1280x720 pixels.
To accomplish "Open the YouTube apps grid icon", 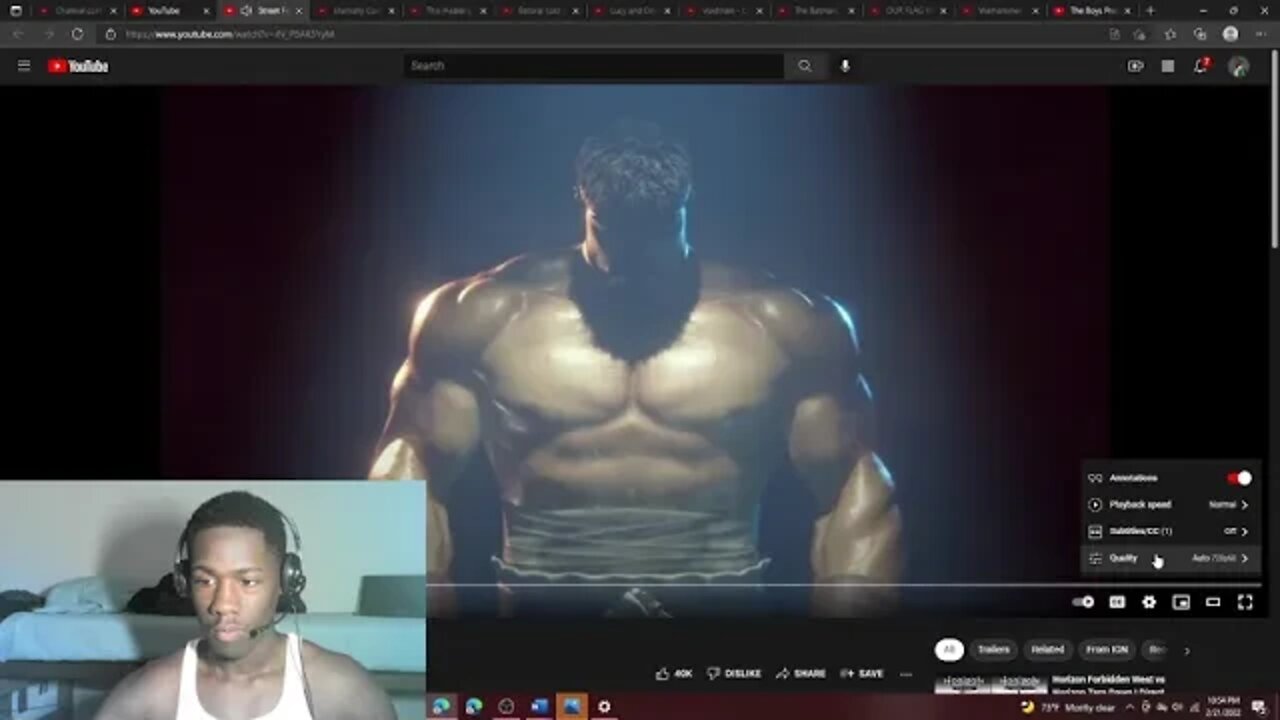I will point(1168,66).
